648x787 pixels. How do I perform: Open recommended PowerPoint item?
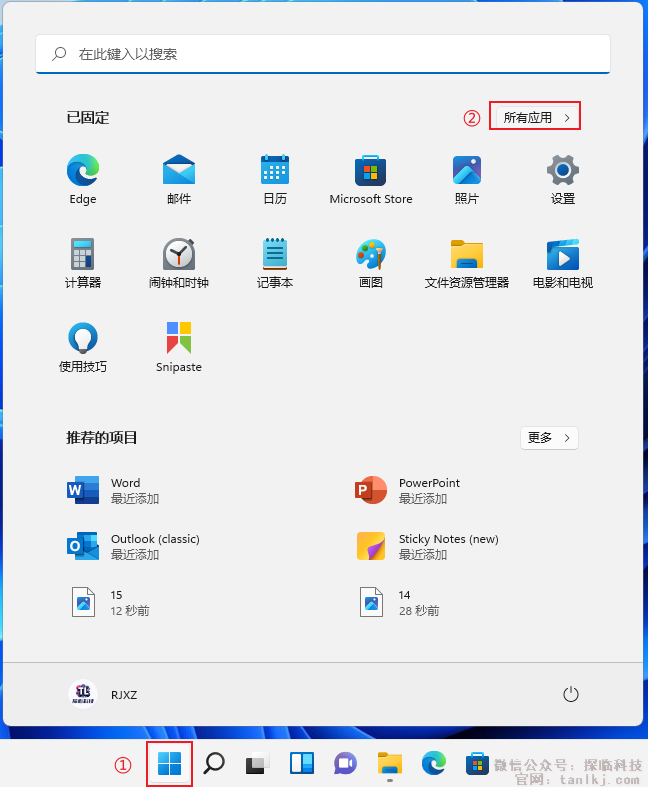point(408,490)
